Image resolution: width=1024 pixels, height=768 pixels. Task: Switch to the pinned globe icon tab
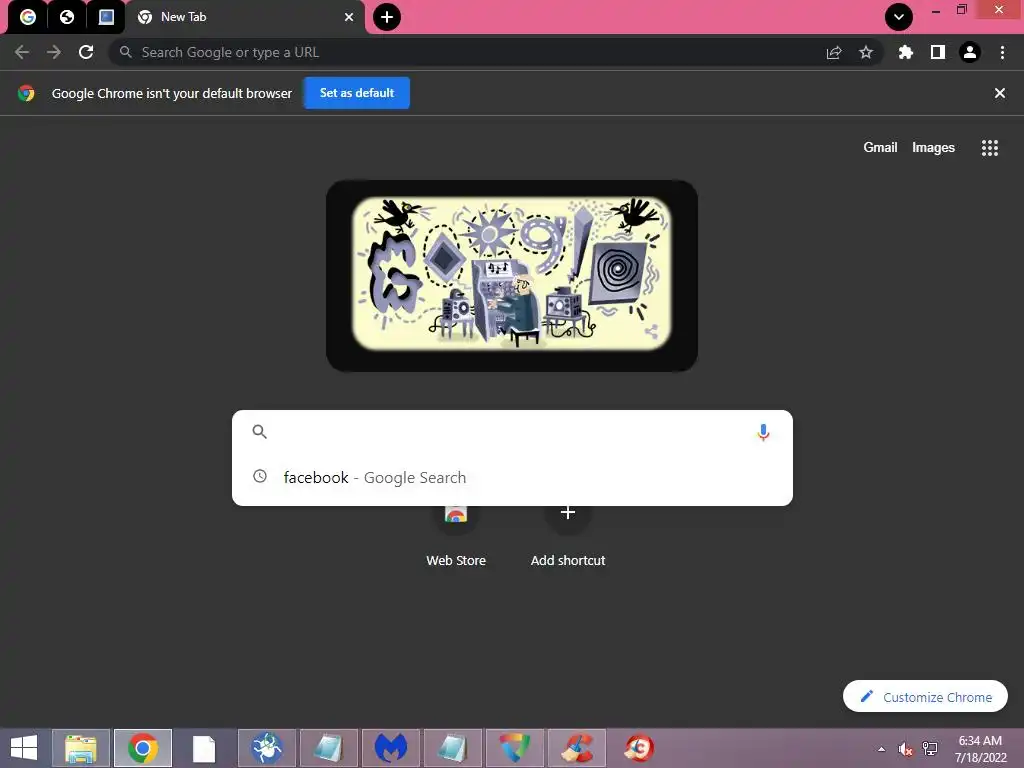coord(67,17)
